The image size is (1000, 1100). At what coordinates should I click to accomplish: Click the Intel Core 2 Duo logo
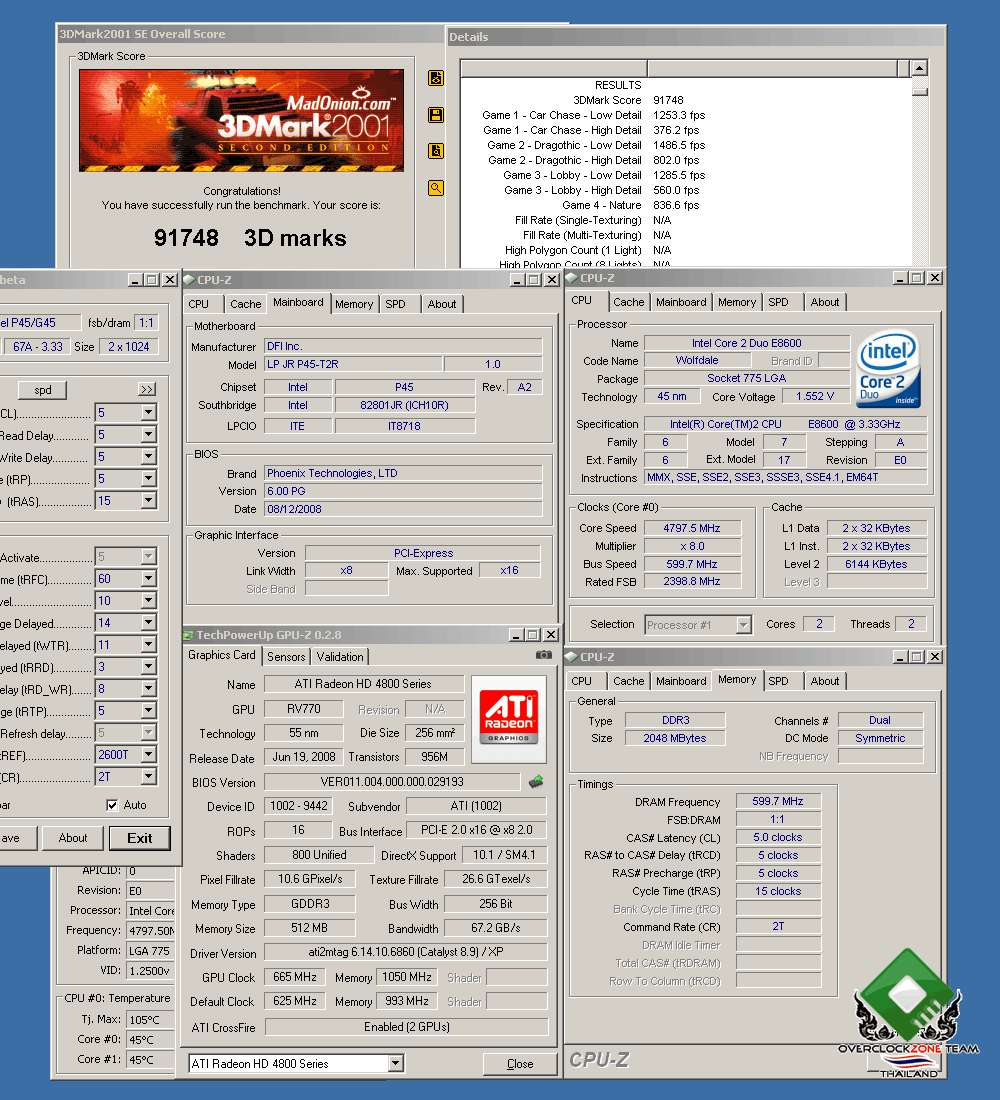tap(889, 370)
